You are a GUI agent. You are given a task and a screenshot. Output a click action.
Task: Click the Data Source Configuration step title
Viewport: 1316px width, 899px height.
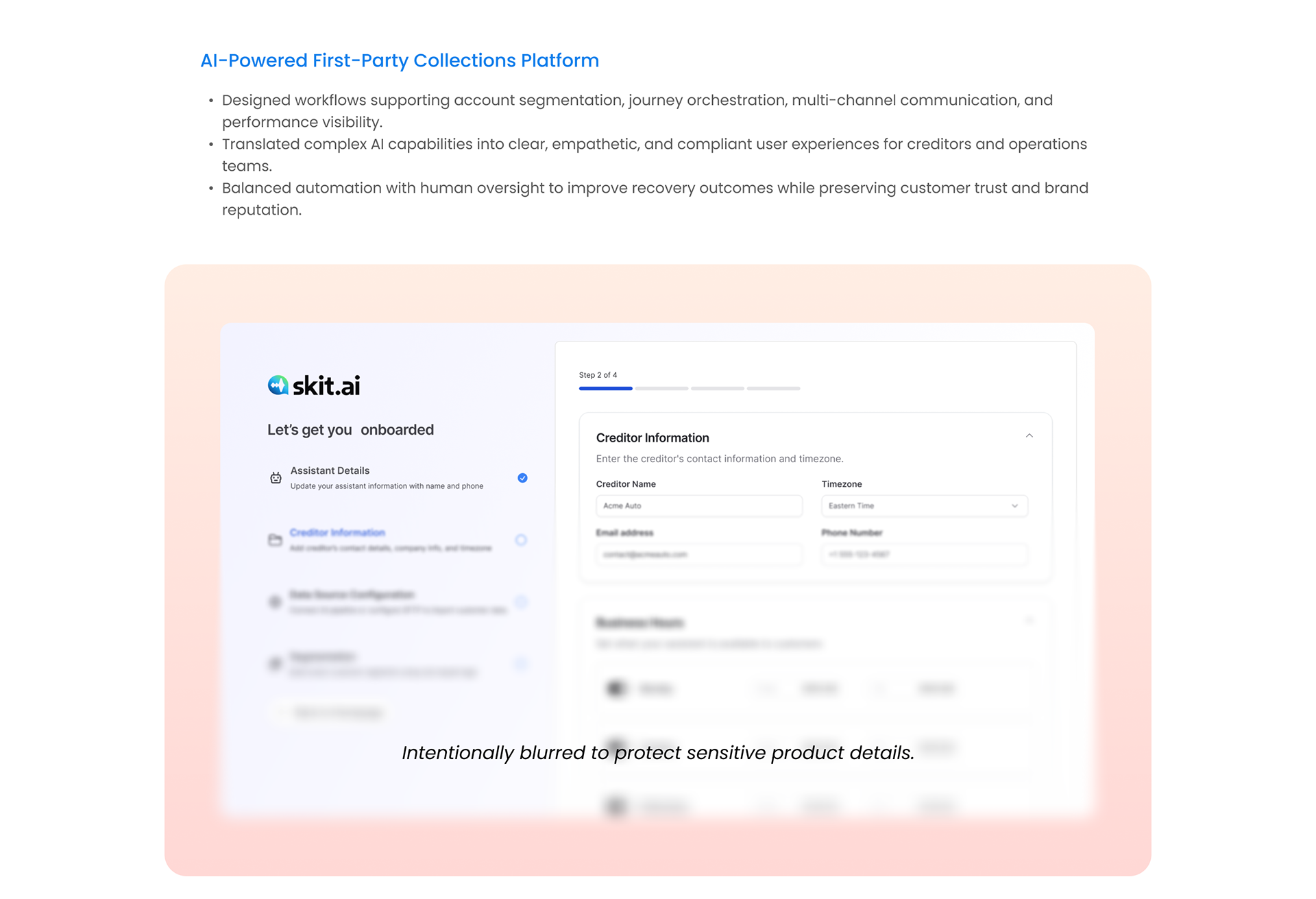352,595
